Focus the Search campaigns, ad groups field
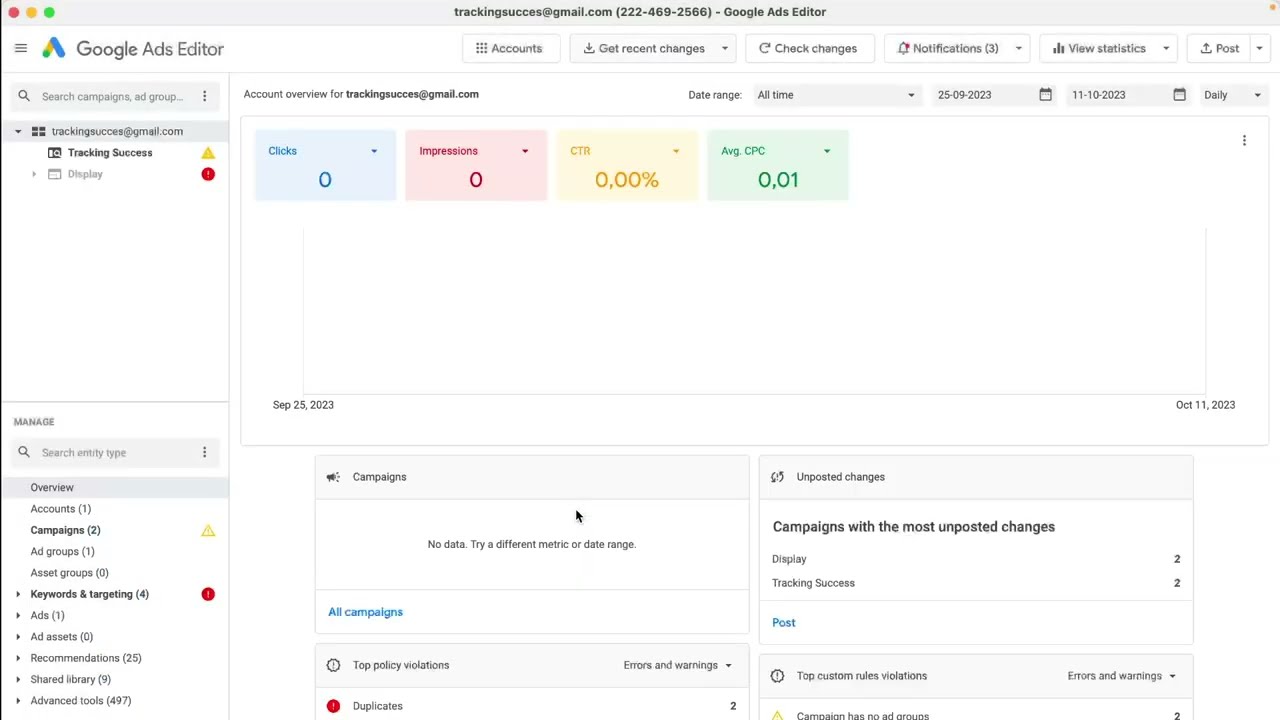Image resolution: width=1280 pixels, height=720 pixels. click(113, 97)
